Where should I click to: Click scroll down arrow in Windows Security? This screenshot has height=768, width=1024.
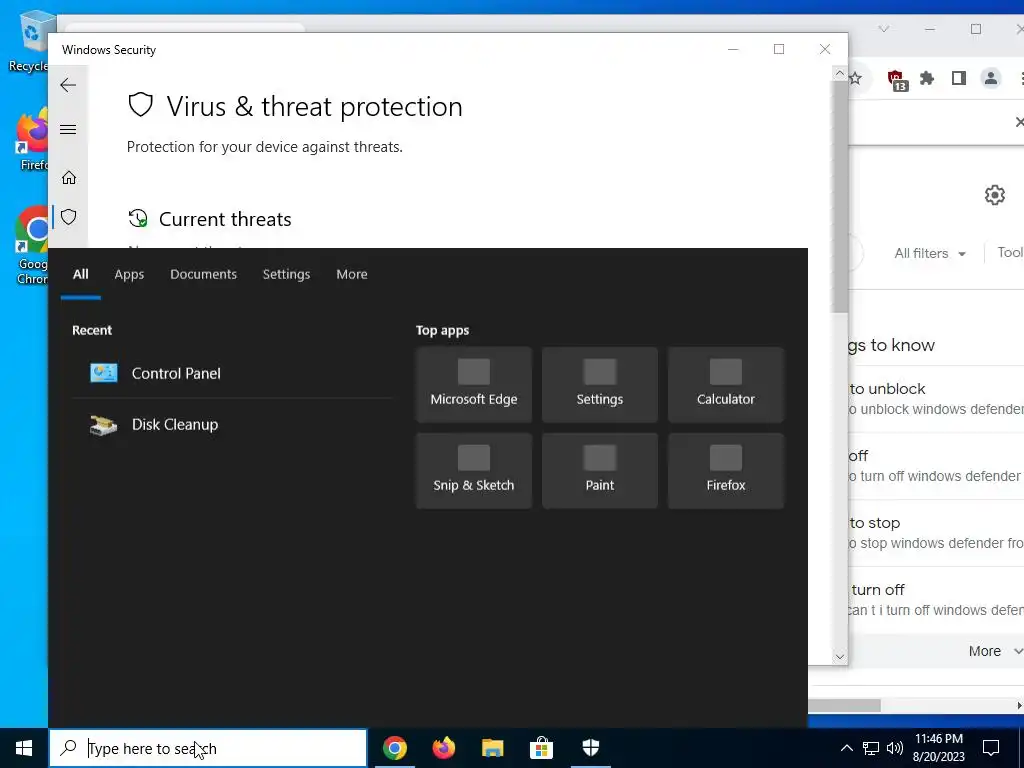839,656
